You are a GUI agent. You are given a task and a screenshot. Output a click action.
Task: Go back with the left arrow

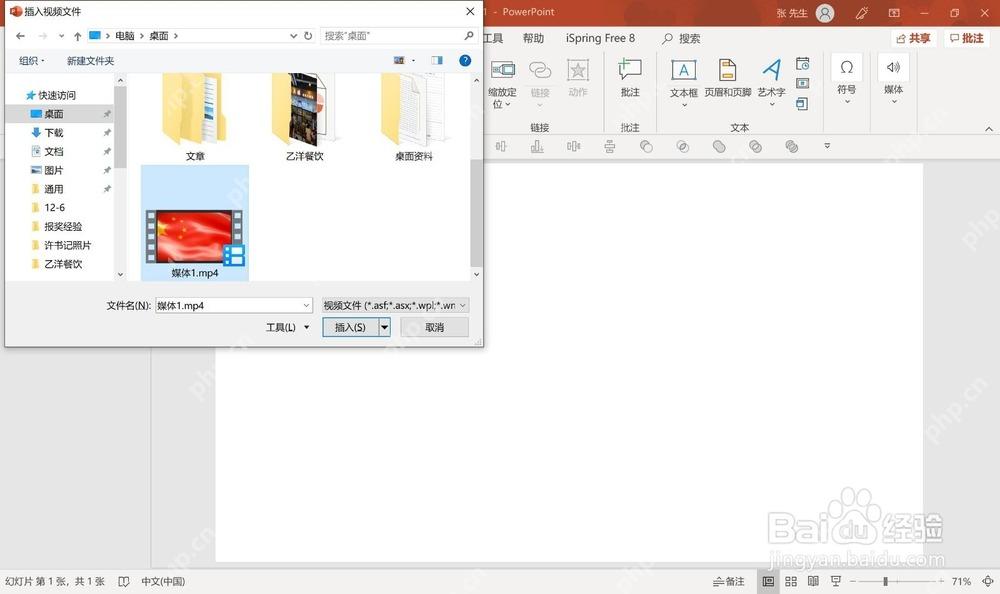[x=20, y=36]
